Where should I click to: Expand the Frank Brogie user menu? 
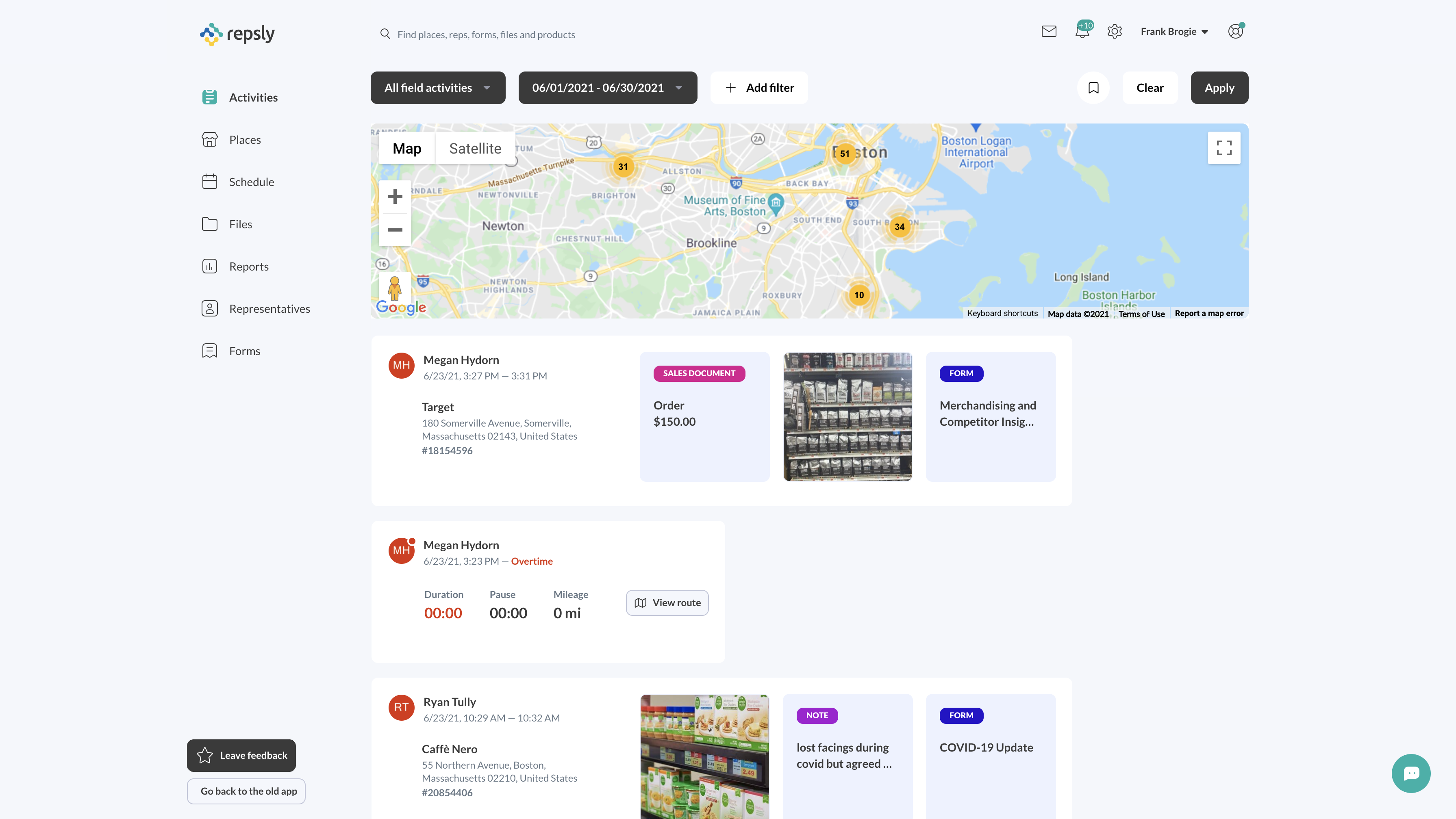tap(1174, 32)
